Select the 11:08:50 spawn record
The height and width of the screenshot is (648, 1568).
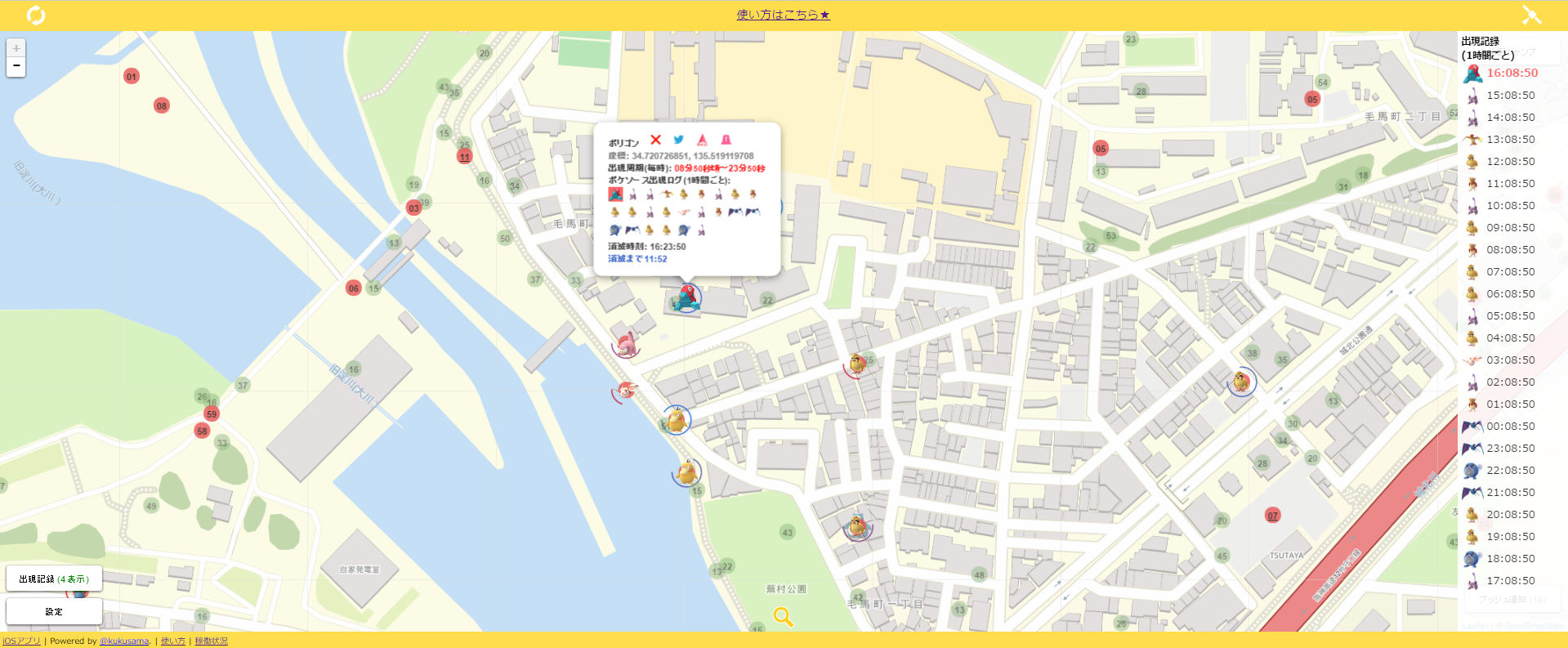(x=1501, y=183)
